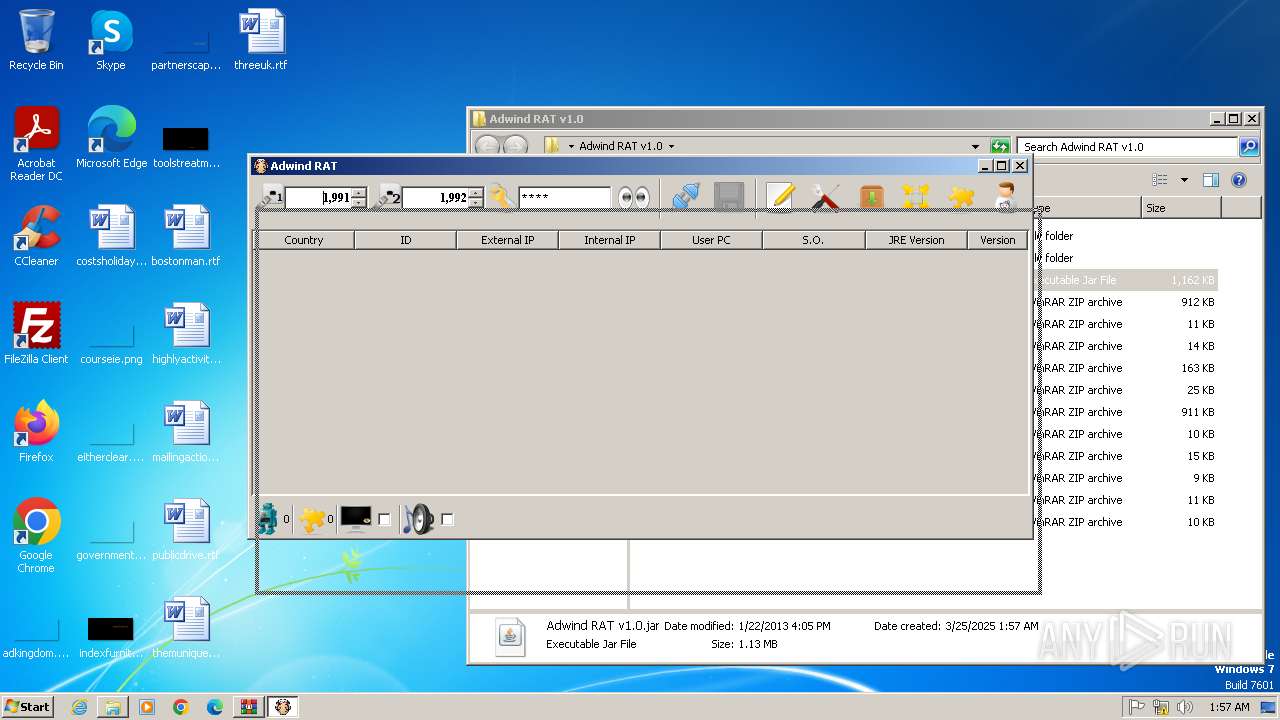Sort by the JRE Version column header
The image size is (1280, 720).
click(916, 240)
